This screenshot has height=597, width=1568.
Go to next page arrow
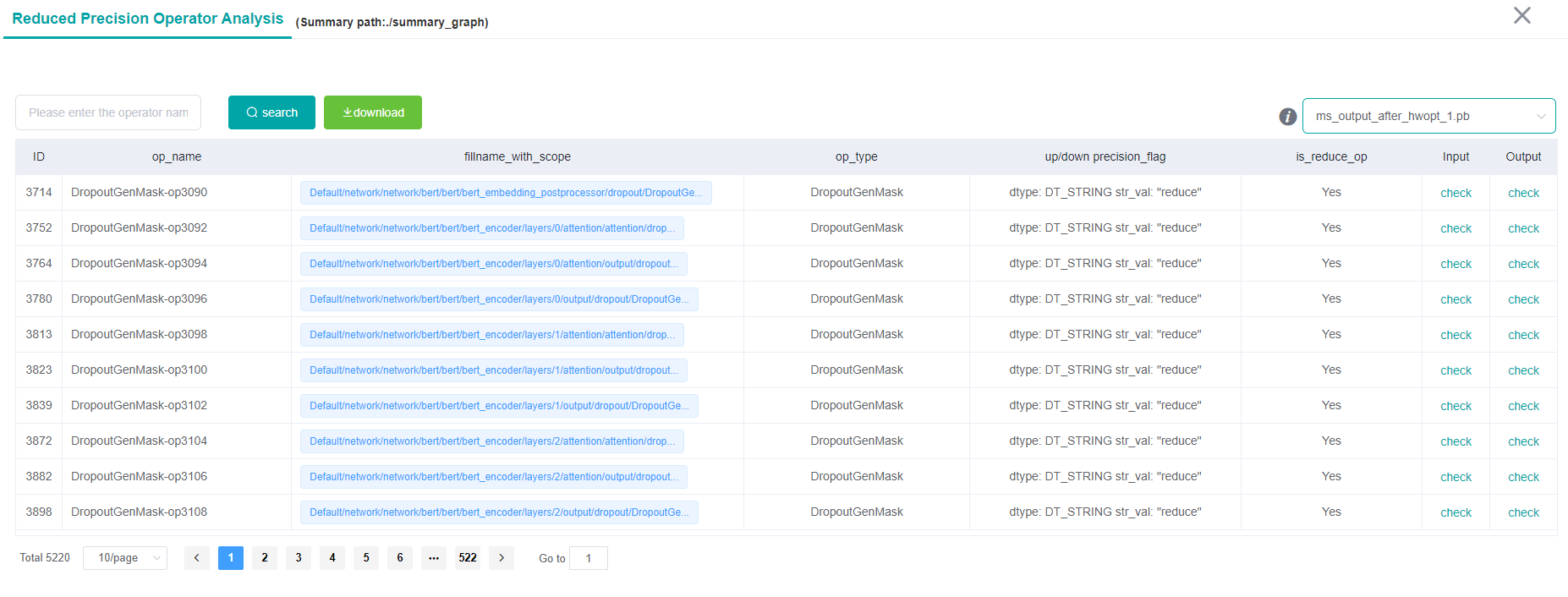click(x=502, y=558)
